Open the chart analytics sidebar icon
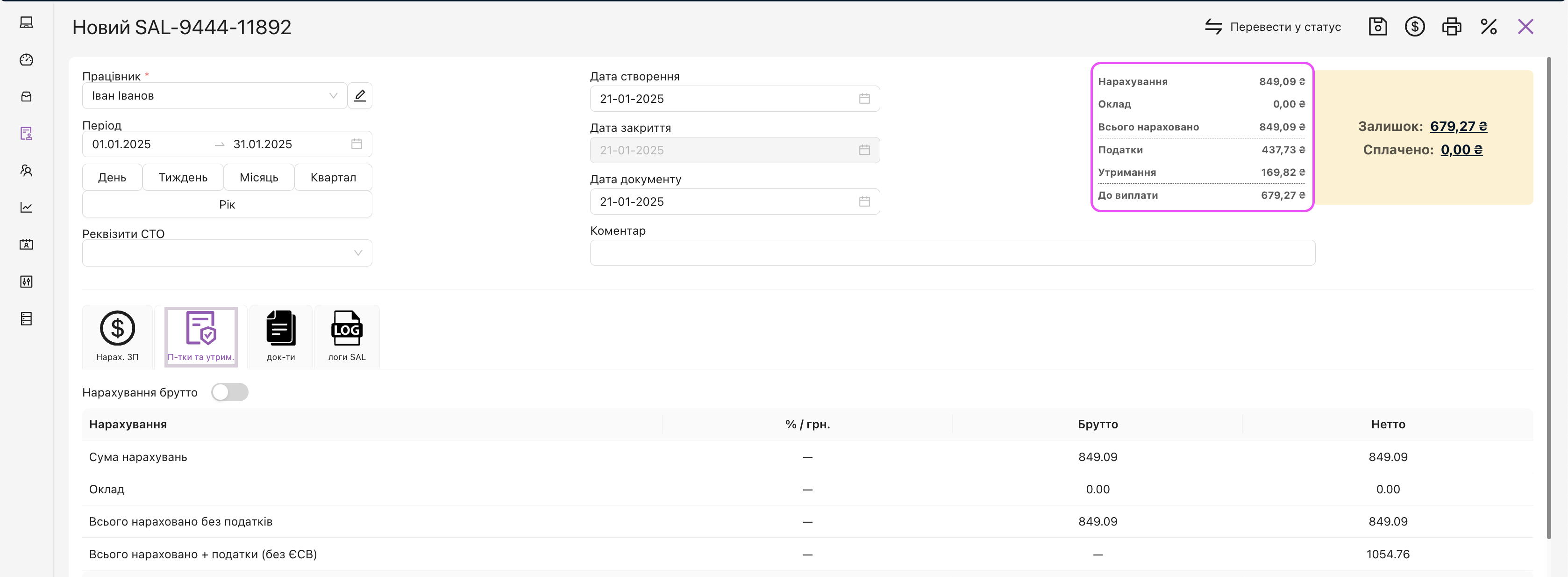Viewport: 1568px width, 577px height. point(26,208)
